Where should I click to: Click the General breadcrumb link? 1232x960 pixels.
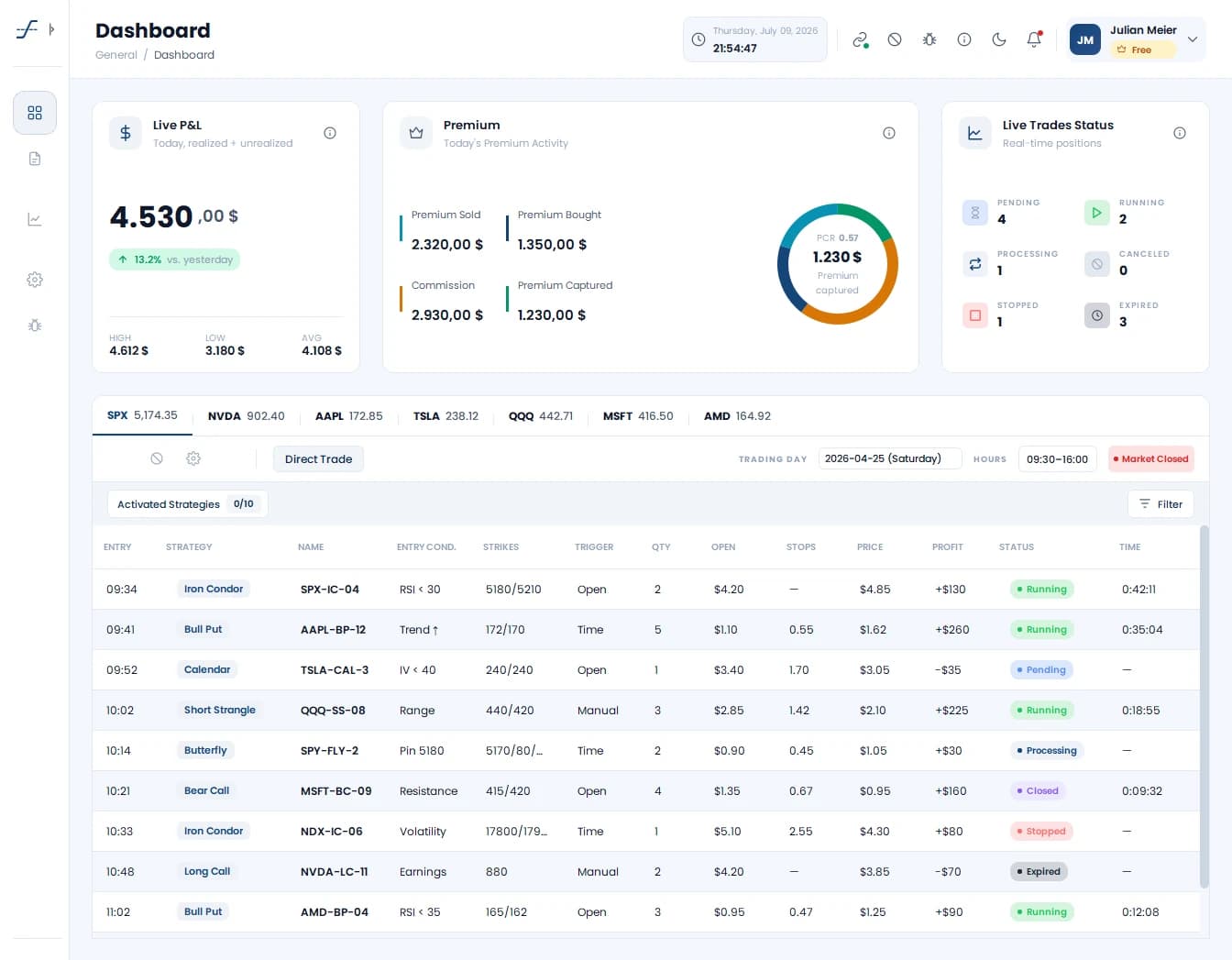click(116, 55)
